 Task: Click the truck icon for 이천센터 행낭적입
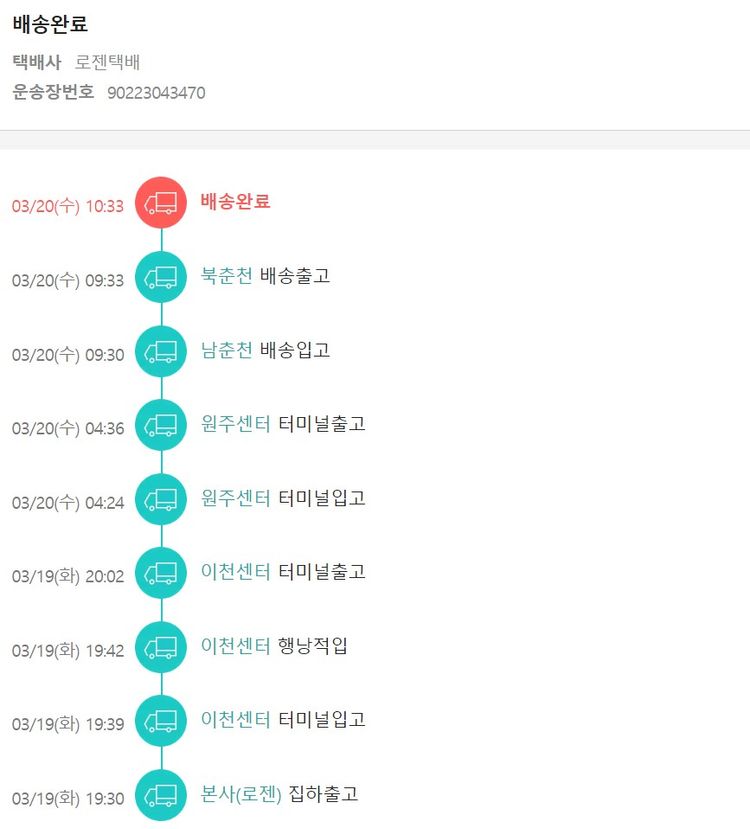161,647
